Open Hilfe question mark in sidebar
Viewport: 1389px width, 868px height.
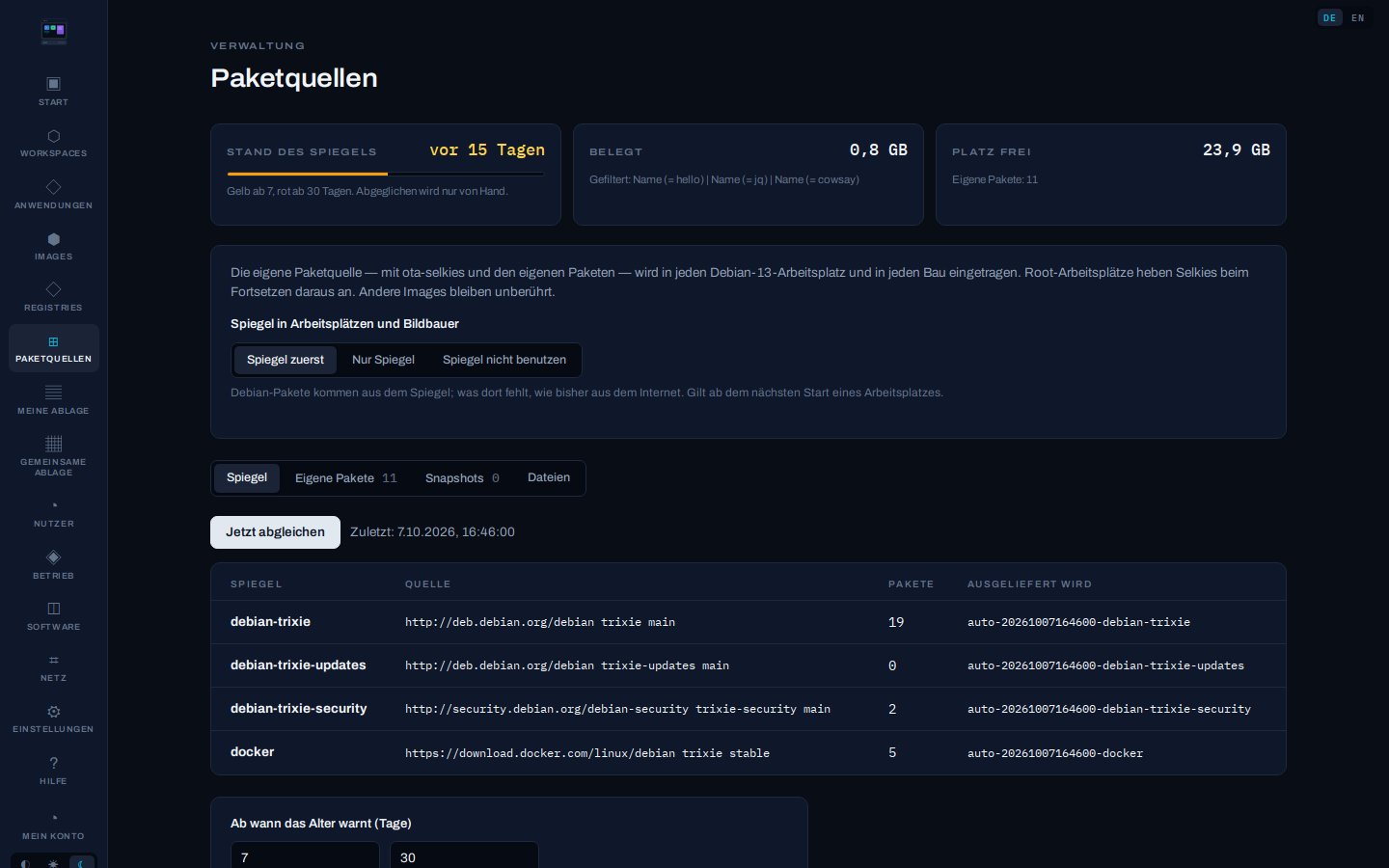(54, 771)
